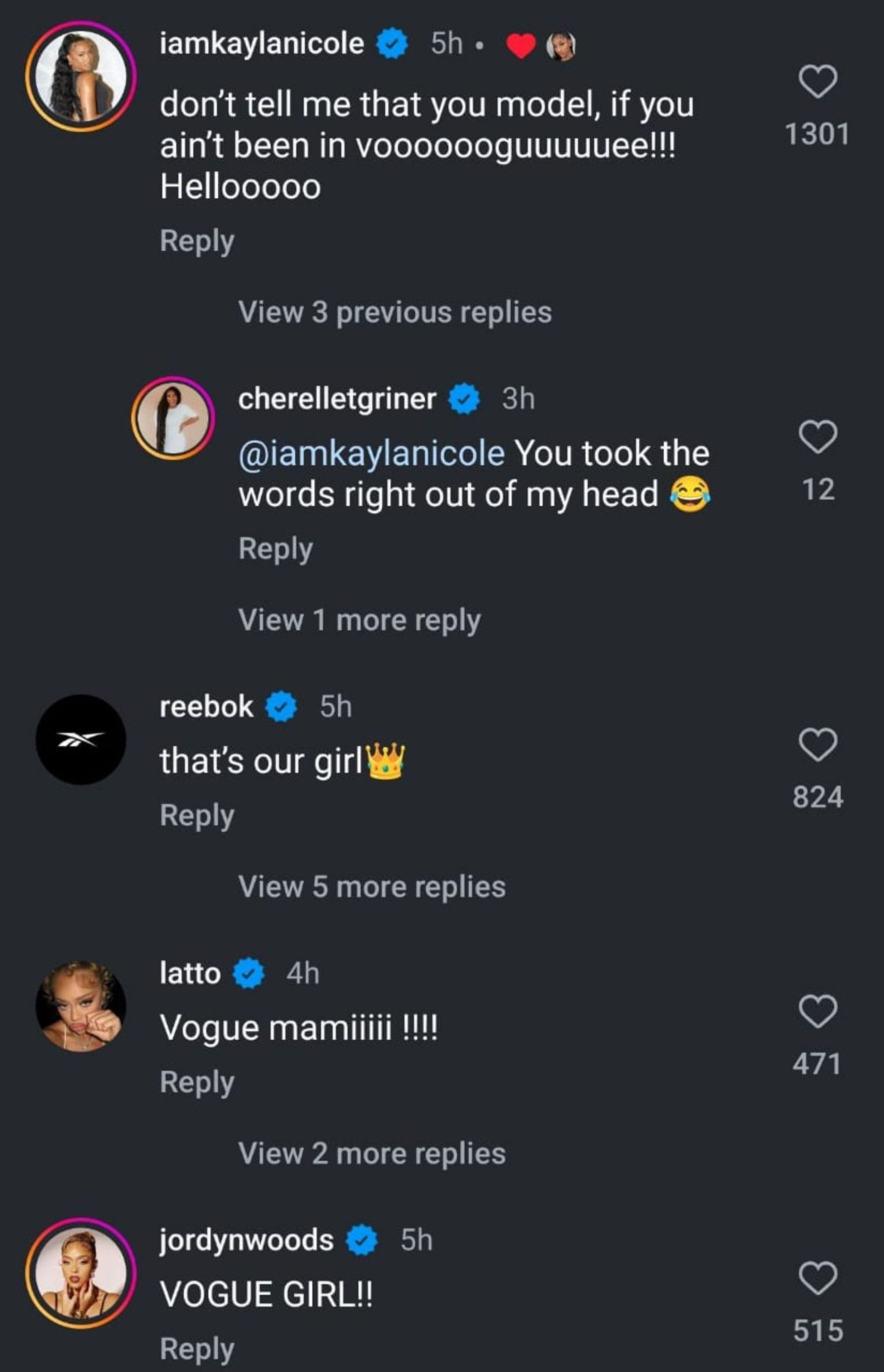Image resolution: width=884 pixels, height=1372 pixels.
Task: Open jordynwoods' profile picture
Action: coord(81,1273)
